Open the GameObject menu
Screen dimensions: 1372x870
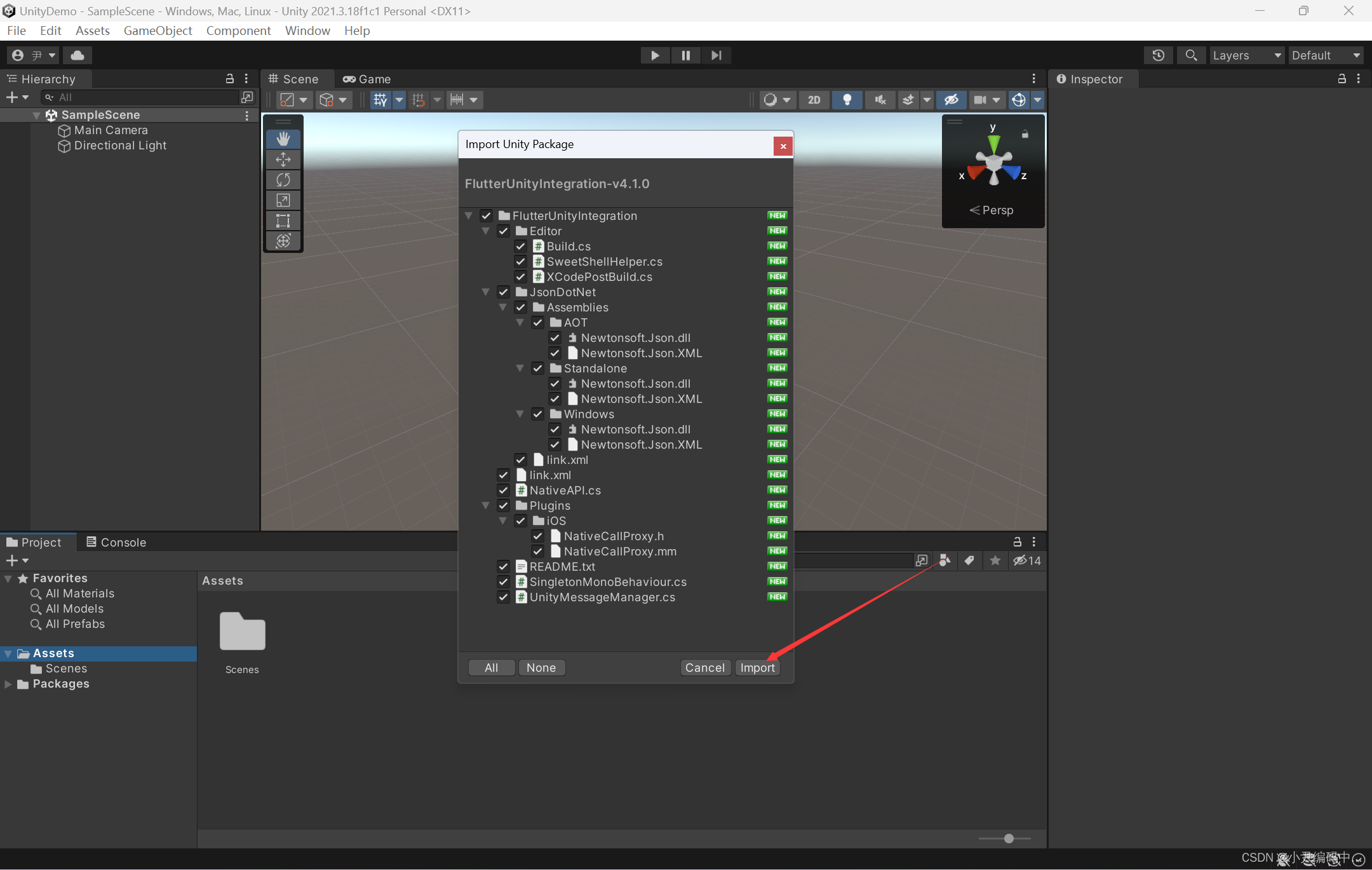[x=158, y=31]
